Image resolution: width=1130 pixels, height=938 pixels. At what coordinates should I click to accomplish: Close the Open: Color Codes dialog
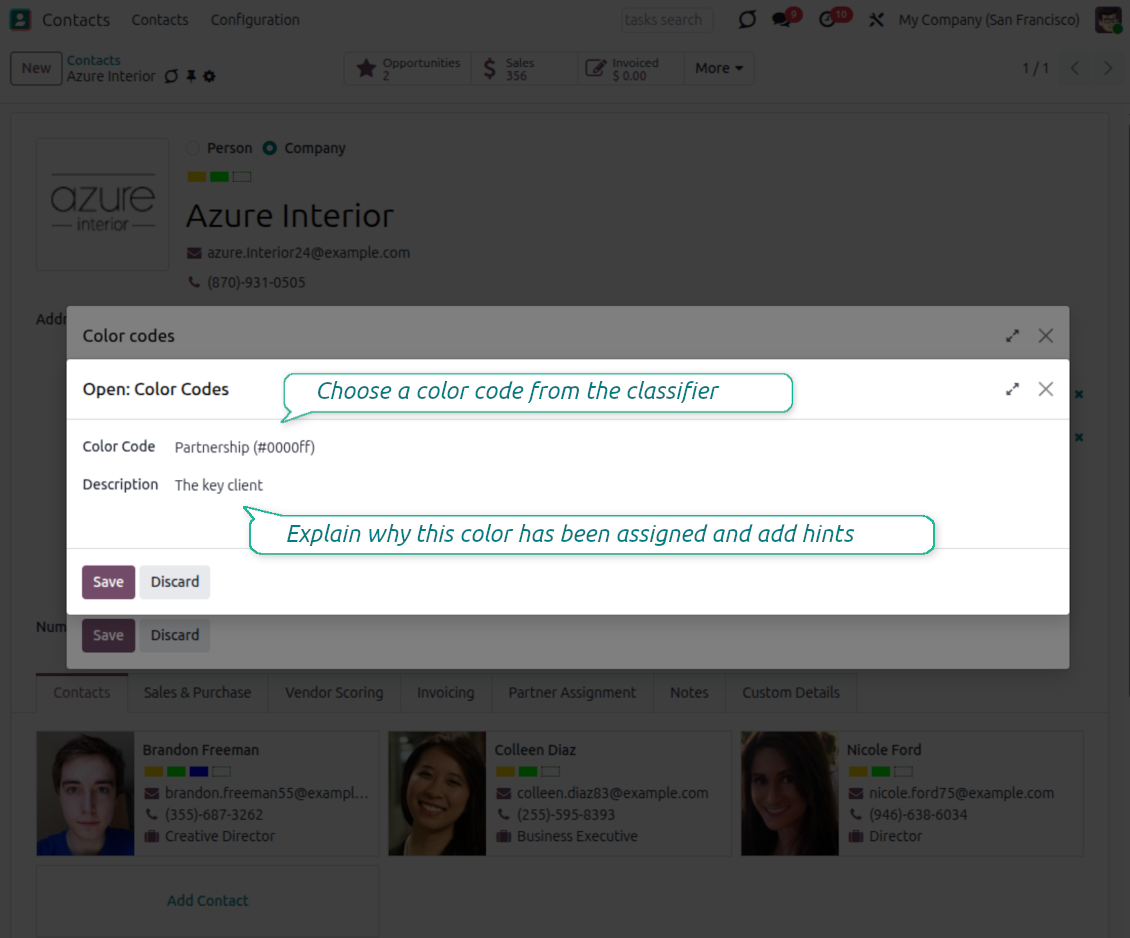click(1045, 389)
